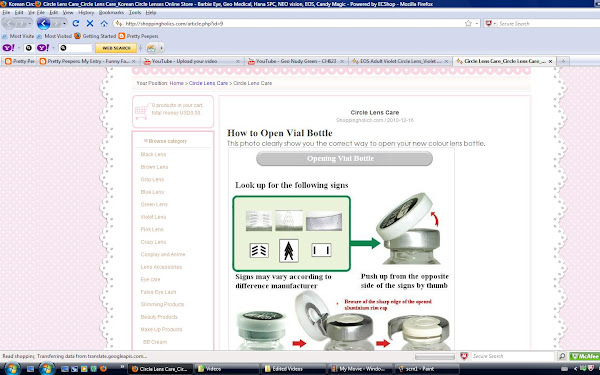Open a new tab with plus button
Image resolution: width=600 pixels, height=375 pixels.
click(563, 61)
